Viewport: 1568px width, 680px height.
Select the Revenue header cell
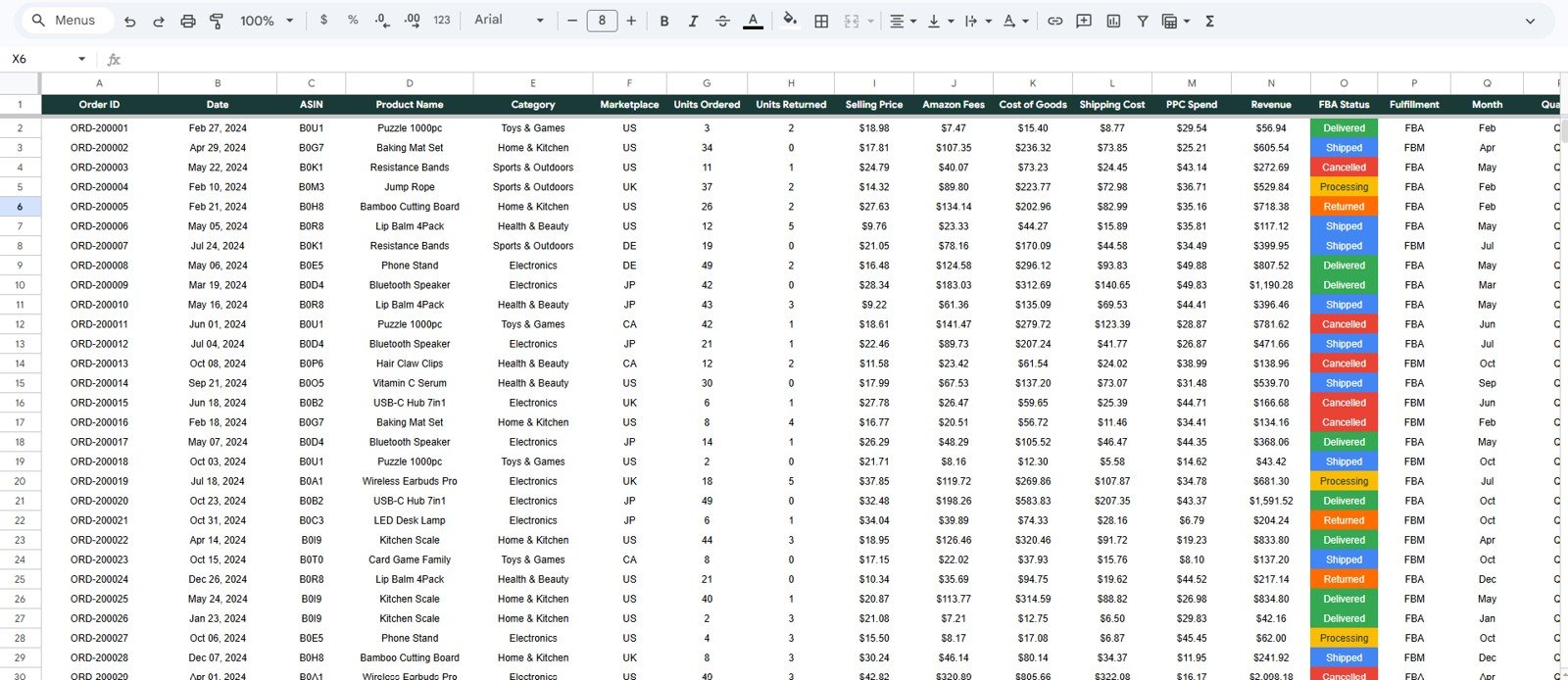(1271, 105)
